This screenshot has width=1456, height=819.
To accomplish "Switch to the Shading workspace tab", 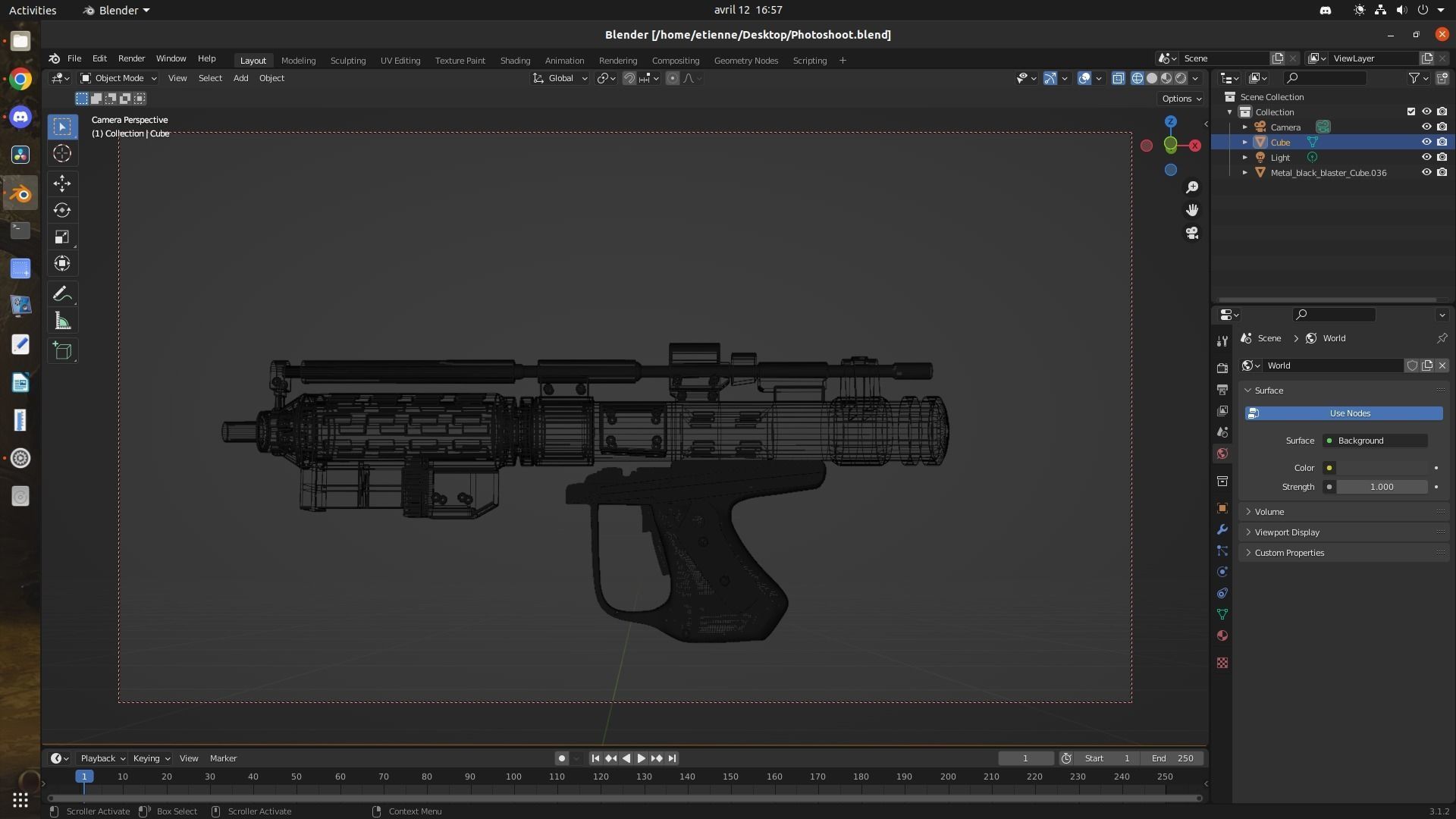I will [x=515, y=61].
